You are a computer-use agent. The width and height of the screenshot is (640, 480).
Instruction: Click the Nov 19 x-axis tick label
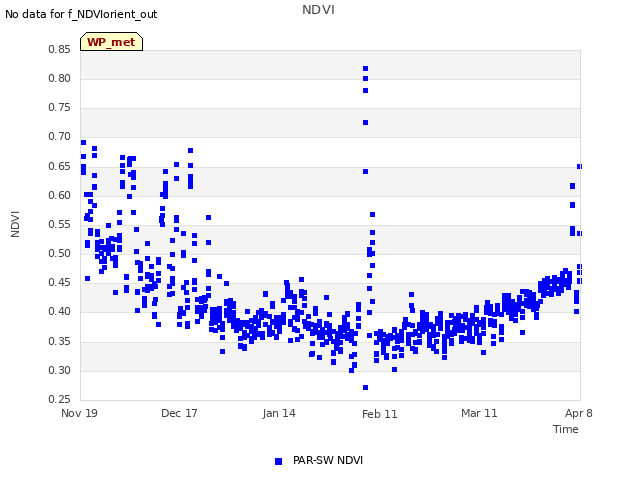[79, 413]
